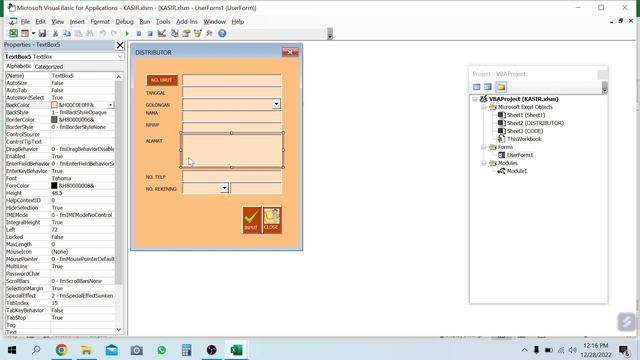640x360 pixels.
Task: Click View Code icon in Project panel
Action: 476,87
